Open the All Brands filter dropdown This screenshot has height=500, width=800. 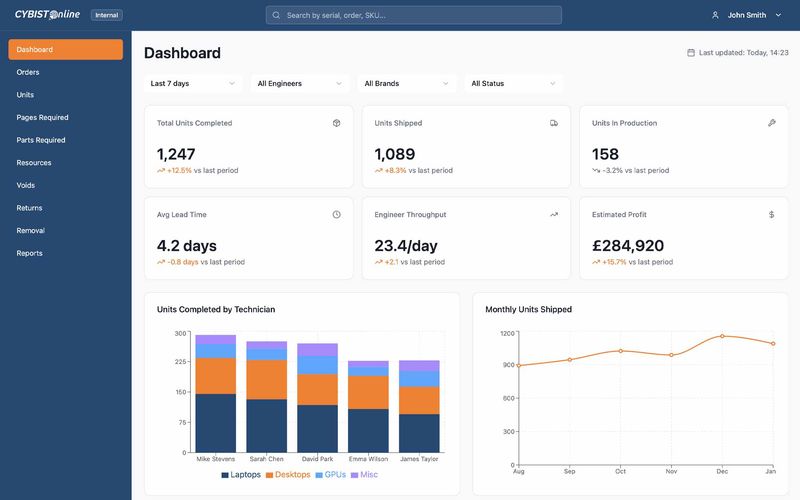[x=407, y=84]
